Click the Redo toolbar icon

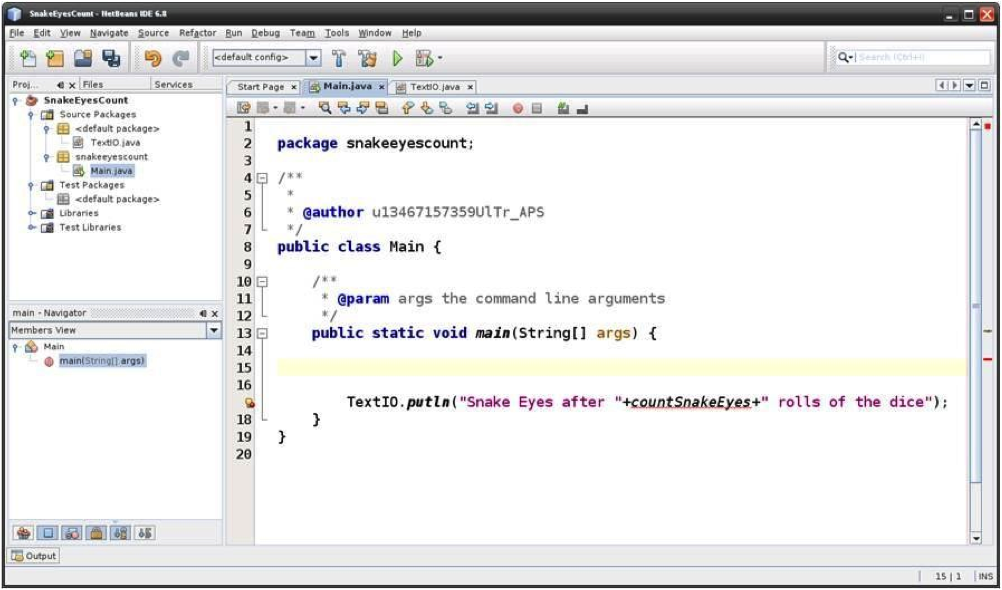point(181,58)
